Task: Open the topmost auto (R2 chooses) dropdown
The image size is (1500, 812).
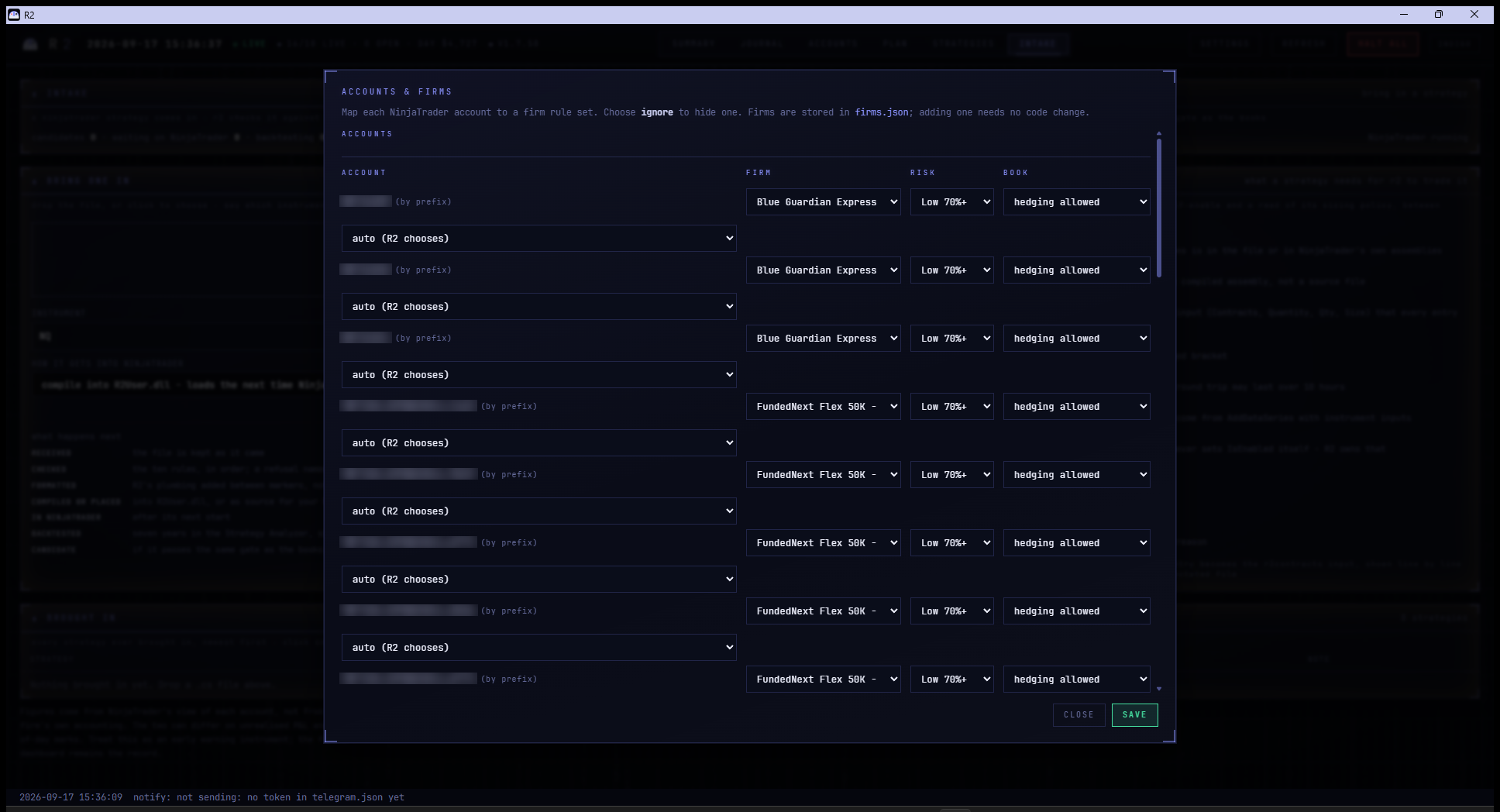Action: coord(538,238)
